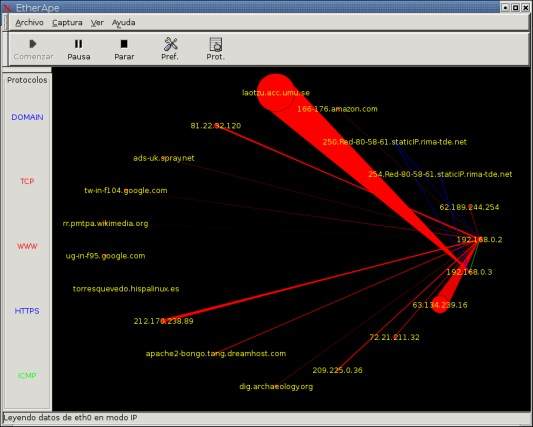The width and height of the screenshot is (533, 427).
Task: Click the 212.170.238.89 node label
Action: tap(164, 321)
